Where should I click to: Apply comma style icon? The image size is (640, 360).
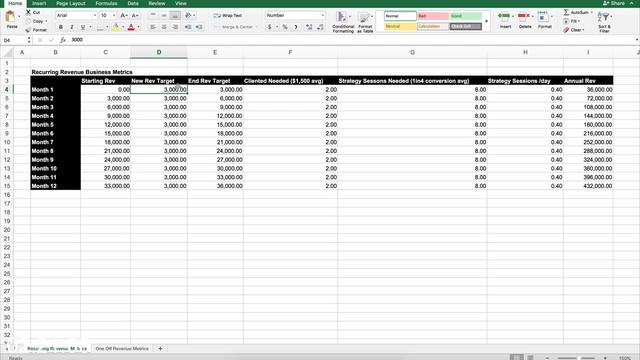pyautogui.click(x=296, y=27)
